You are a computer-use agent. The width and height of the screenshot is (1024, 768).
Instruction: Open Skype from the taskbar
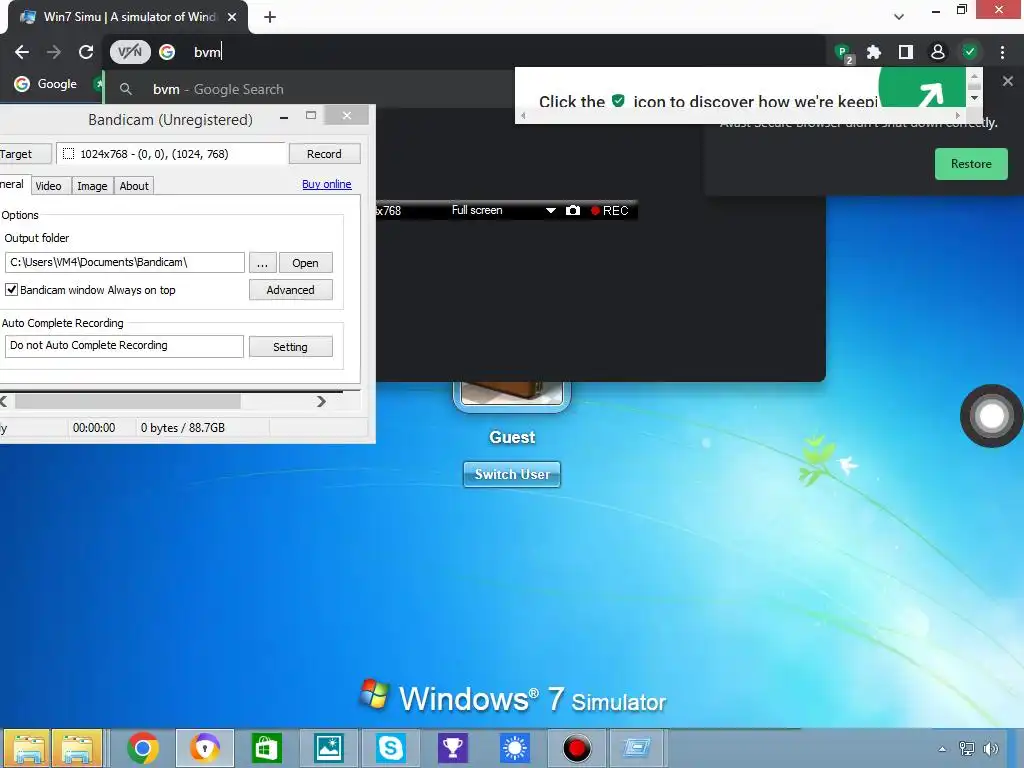click(x=391, y=748)
